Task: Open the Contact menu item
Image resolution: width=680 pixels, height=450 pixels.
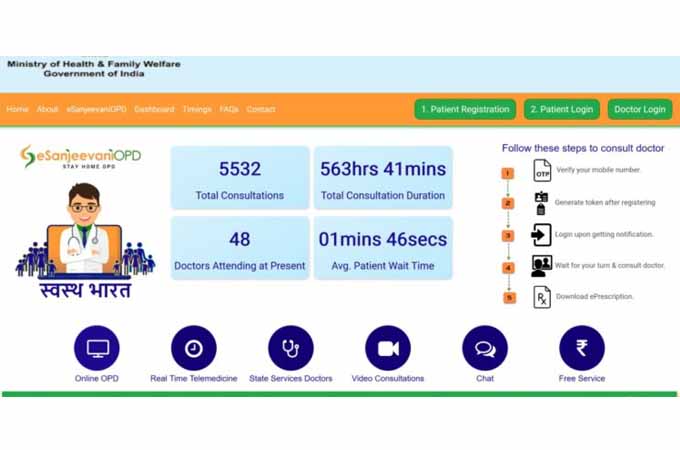Action: pyautogui.click(x=261, y=109)
